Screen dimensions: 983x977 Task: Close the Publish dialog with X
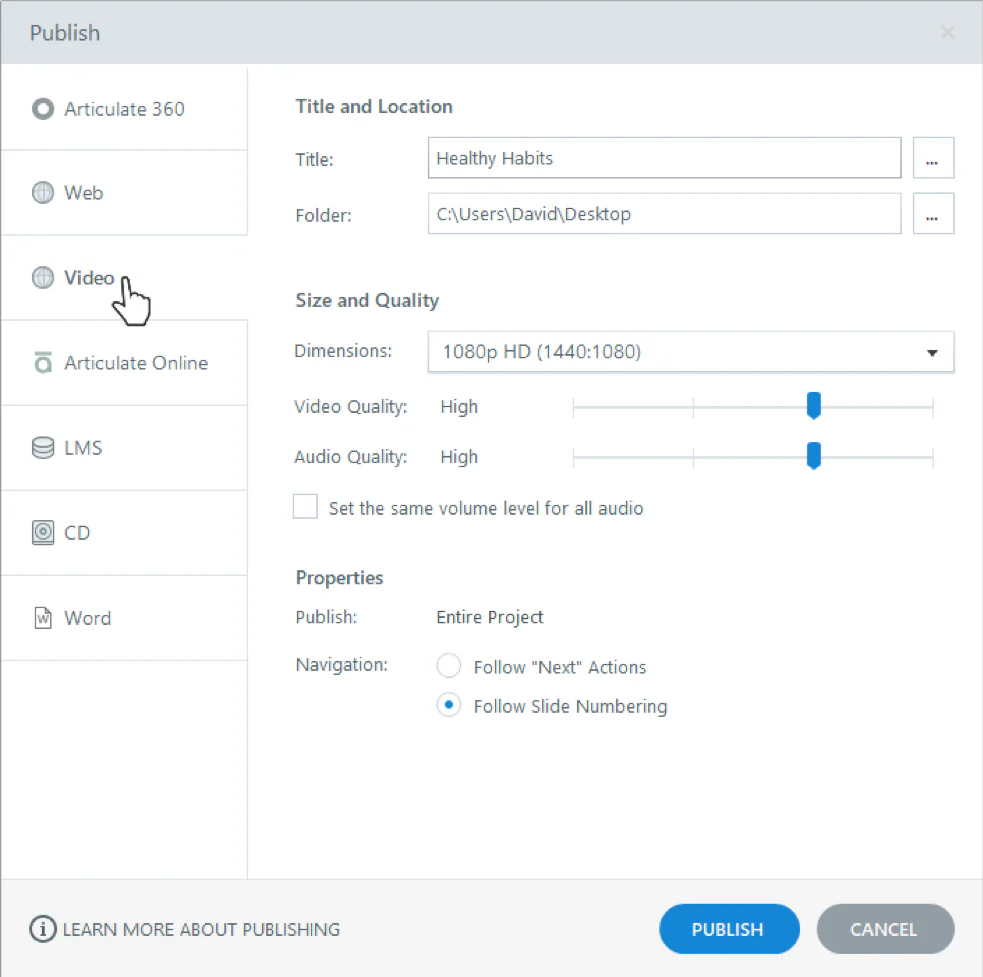point(947,32)
